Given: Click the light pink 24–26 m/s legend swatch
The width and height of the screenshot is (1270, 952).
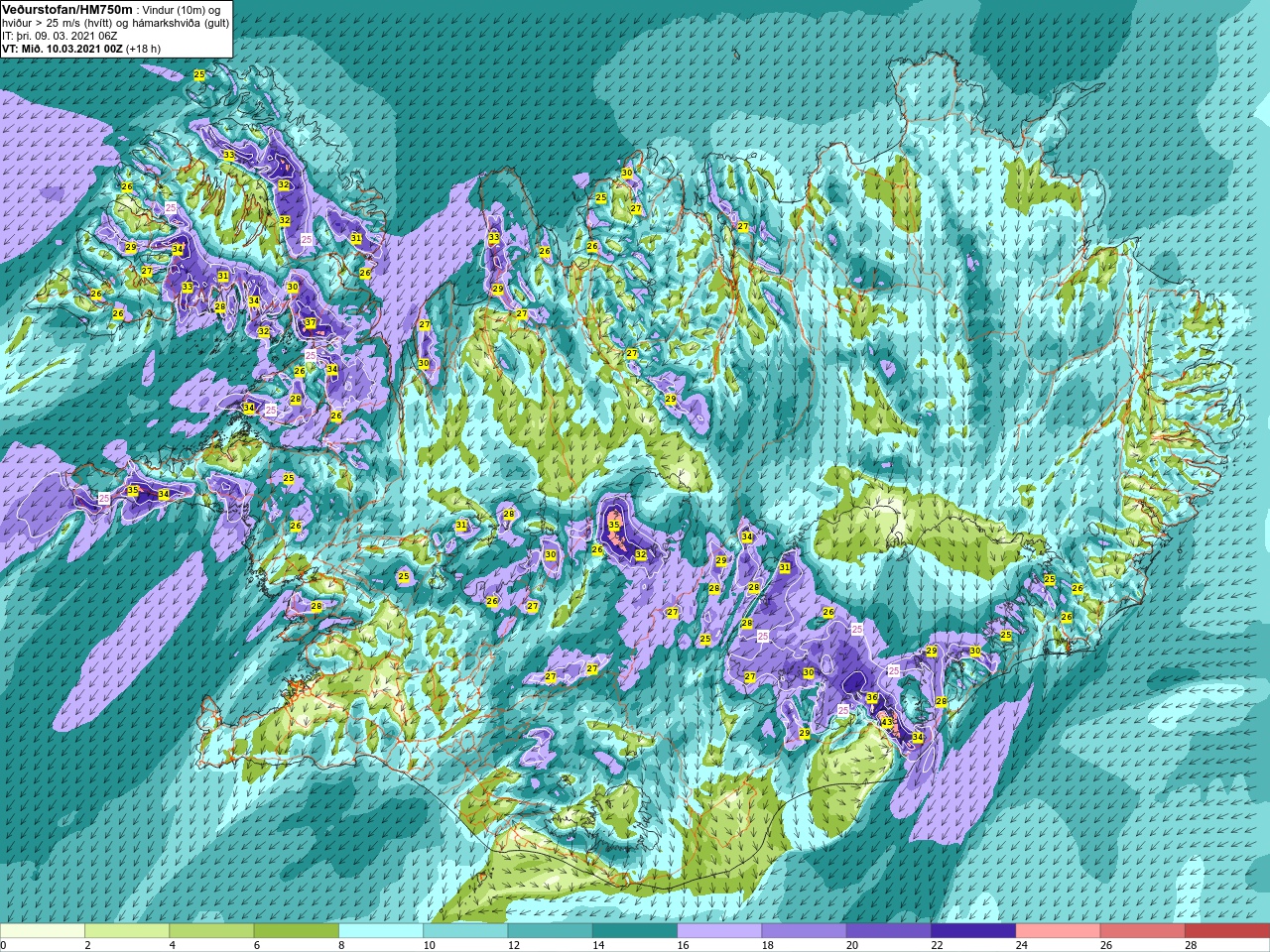Looking at the screenshot, I should pyautogui.click(x=1059, y=931).
